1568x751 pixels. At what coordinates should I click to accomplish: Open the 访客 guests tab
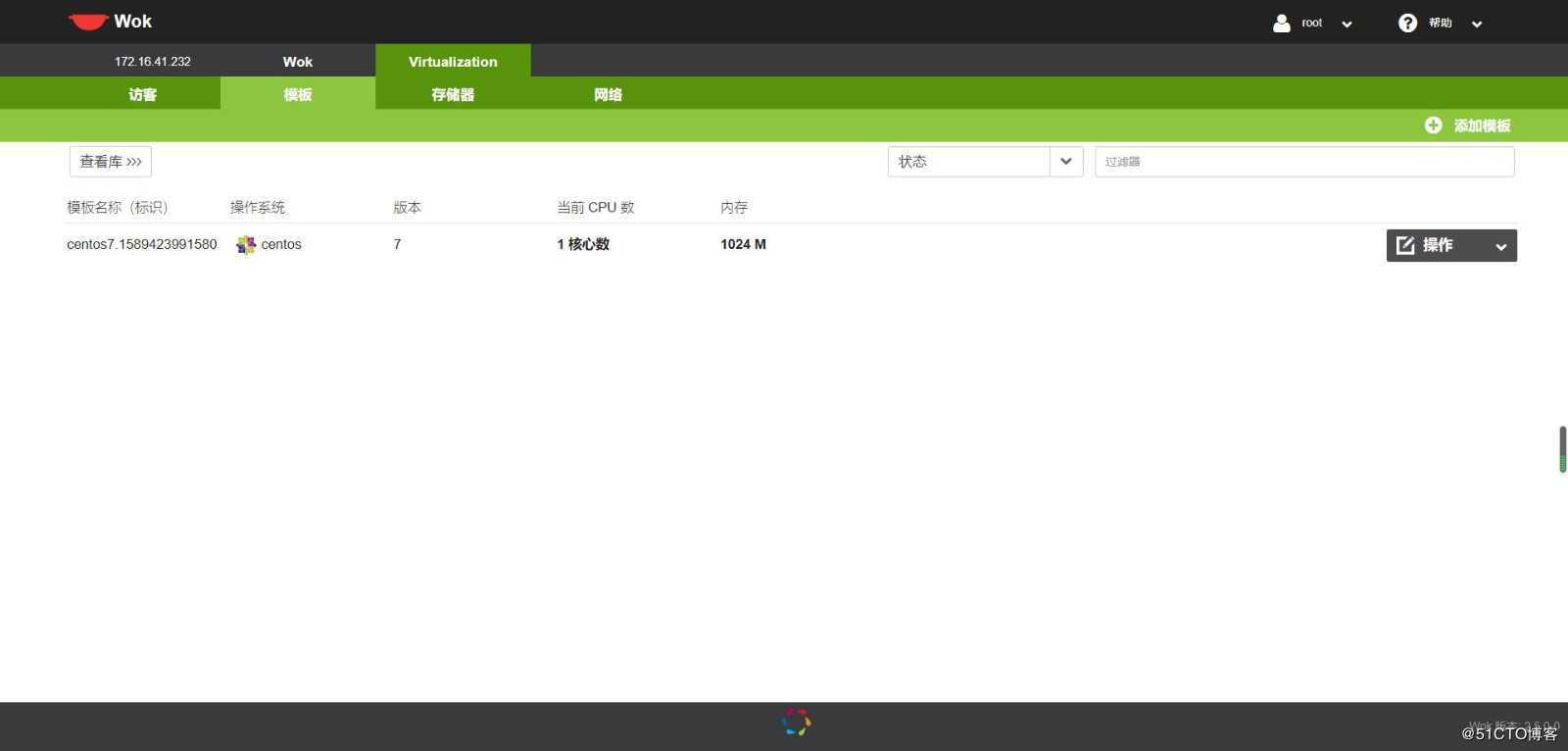pyautogui.click(x=143, y=94)
